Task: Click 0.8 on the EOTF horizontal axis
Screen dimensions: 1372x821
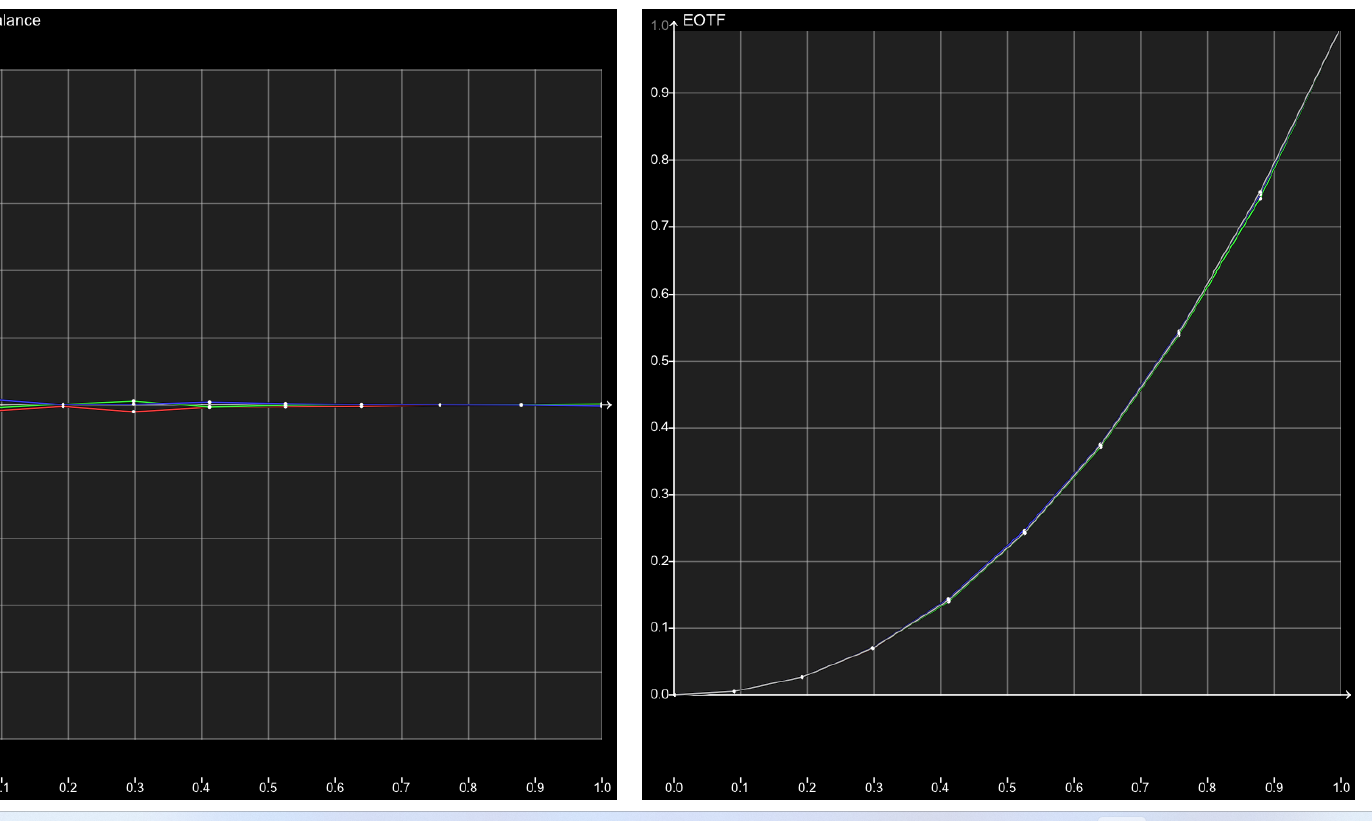Action: [1207, 787]
